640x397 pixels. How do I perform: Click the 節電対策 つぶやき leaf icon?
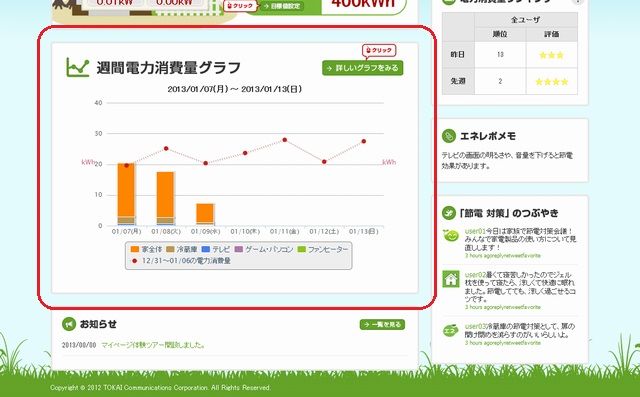tap(449, 213)
